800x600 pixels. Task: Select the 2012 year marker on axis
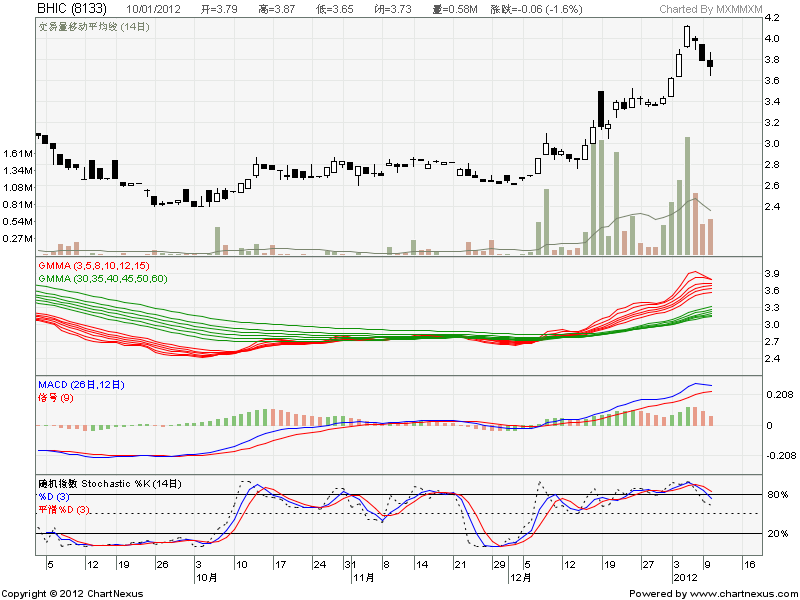tap(685, 578)
